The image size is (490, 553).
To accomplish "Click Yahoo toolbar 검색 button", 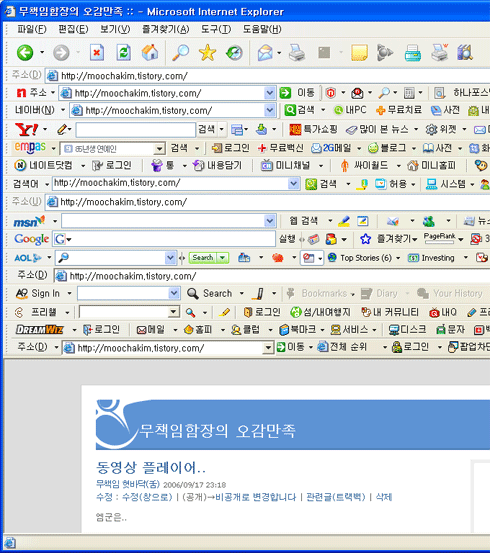I will coord(207,129).
